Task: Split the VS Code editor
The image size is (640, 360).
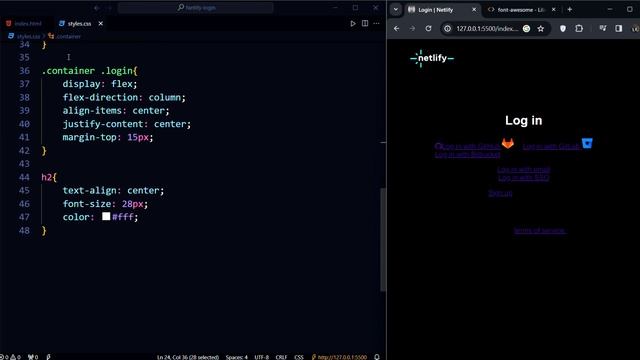Action: (365, 24)
